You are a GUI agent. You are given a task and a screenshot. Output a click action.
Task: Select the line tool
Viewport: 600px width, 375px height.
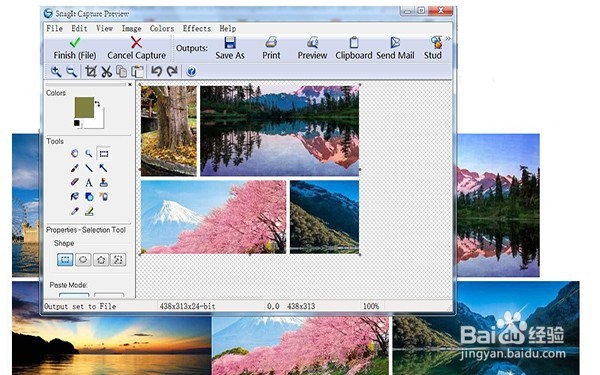coord(89,168)
